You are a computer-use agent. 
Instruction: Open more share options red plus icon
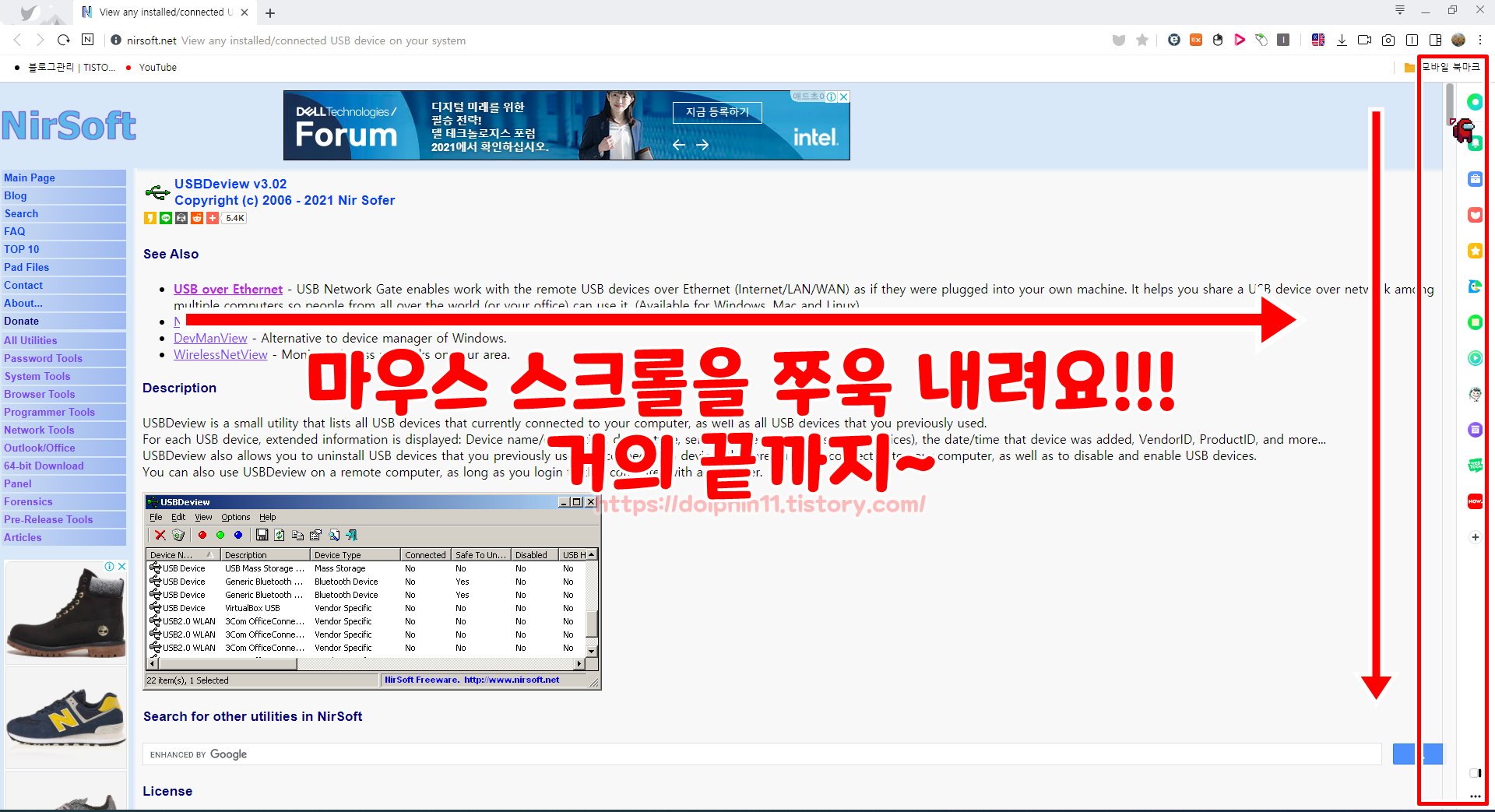[213, 218]
